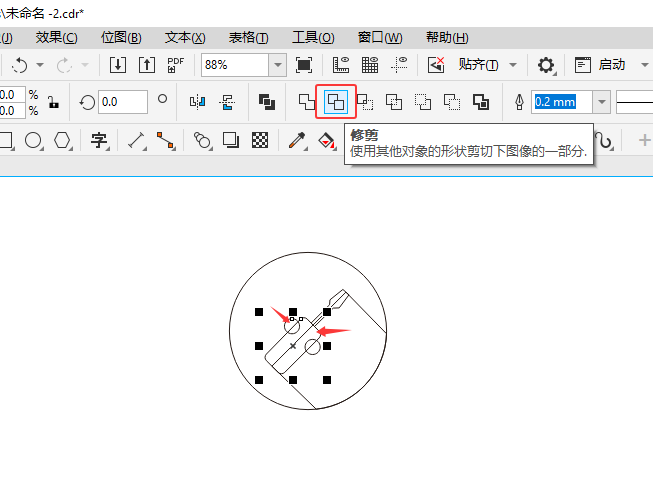The width and height of the screenshot is (653, 487).
Task: Click the 贴齐(T) snap button
Action: pyautogui.click(x=479, y=65)
